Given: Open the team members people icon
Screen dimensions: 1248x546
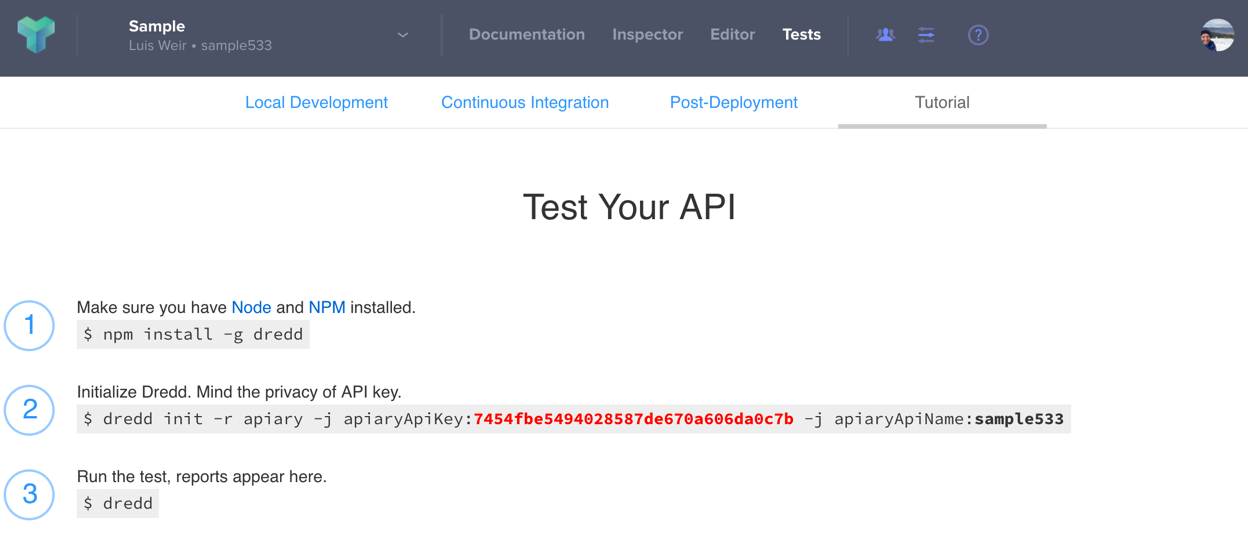Looking at the screenshot, I should click(885, 35).
